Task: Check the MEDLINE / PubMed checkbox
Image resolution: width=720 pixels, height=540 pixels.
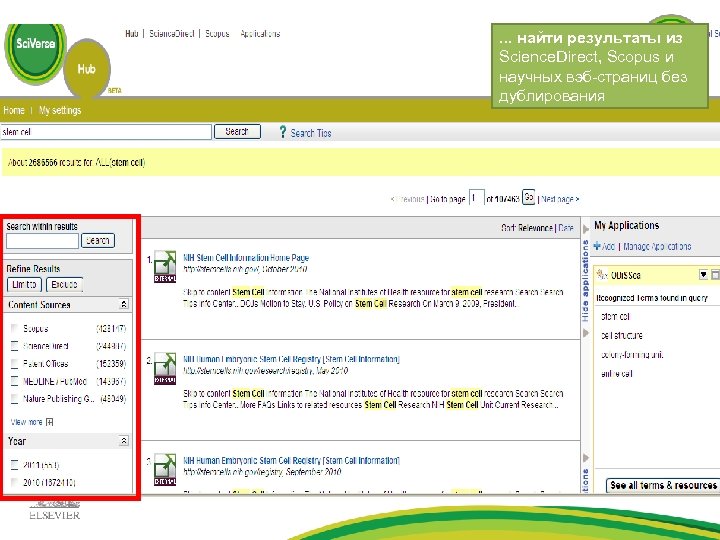Action: tap(14, 381)
